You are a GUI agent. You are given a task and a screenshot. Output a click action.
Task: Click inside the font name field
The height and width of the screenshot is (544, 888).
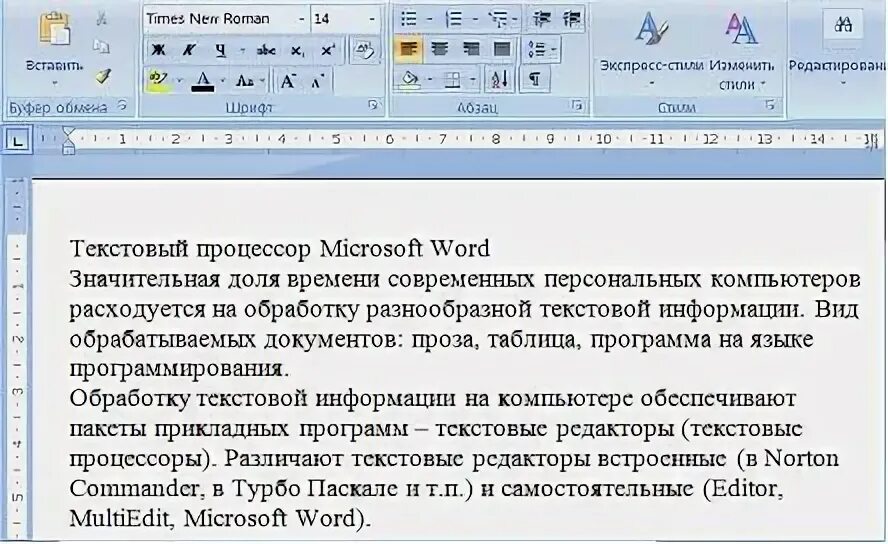220,19
